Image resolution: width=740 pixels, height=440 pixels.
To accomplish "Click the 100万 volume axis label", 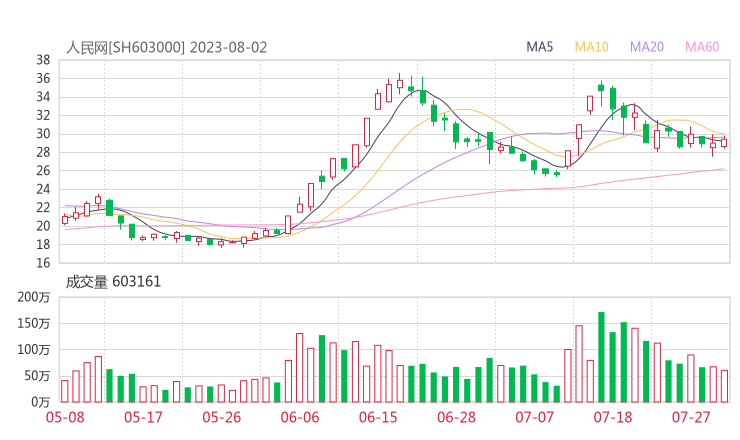I will (x=34, y=350).
